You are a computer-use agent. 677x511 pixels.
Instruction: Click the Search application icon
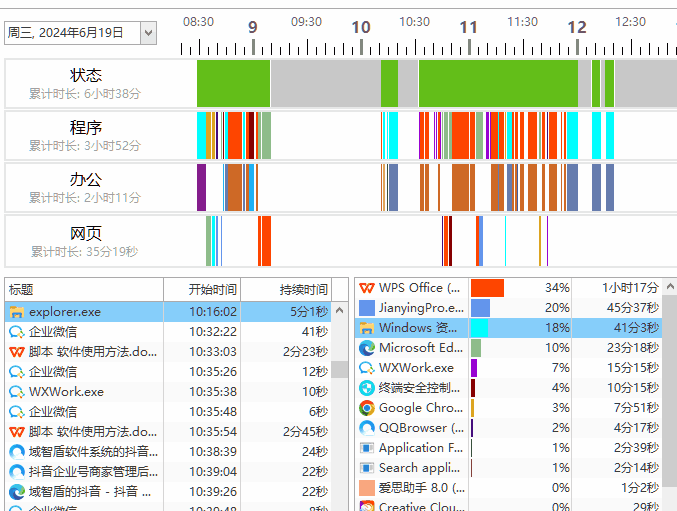367,468
